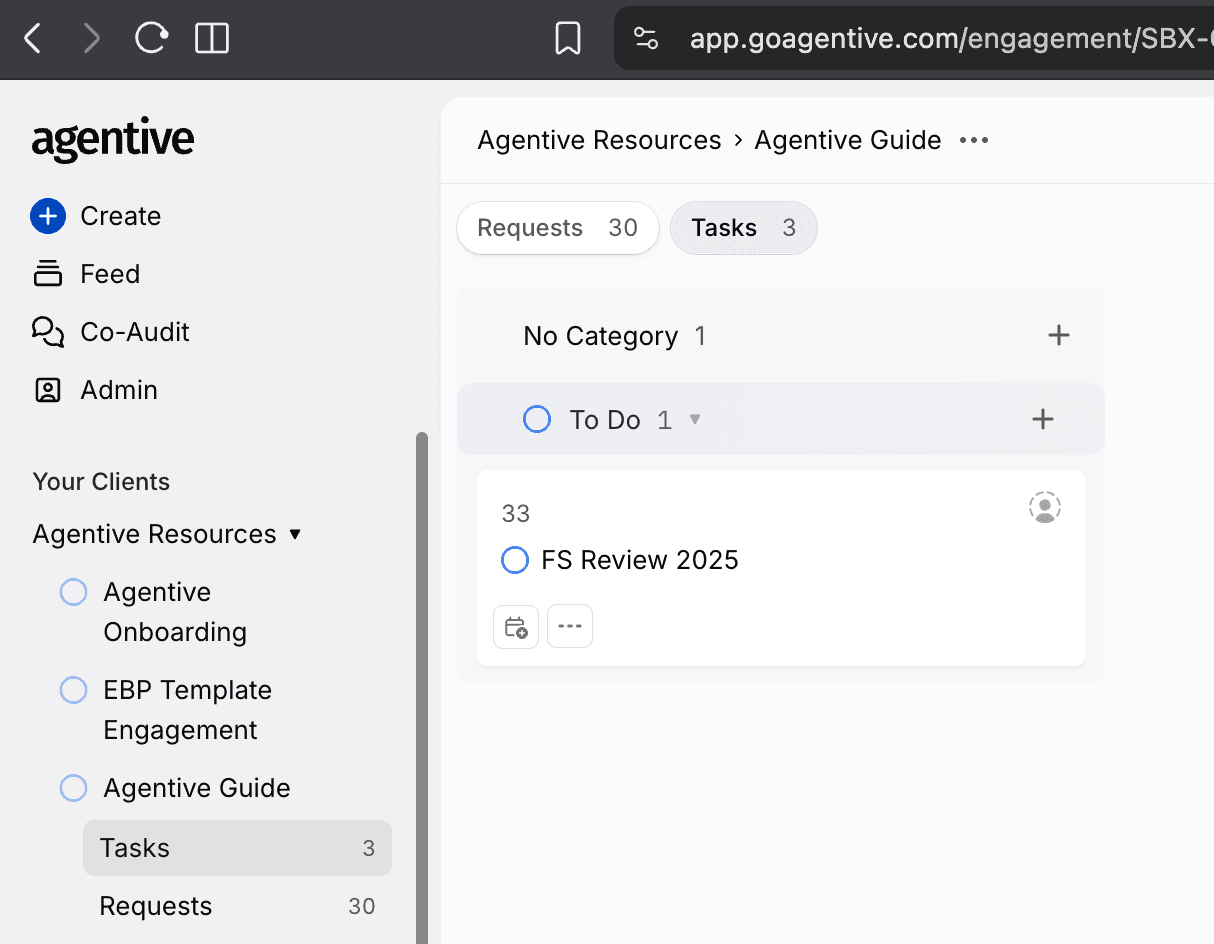The height and width of the screenshot is (944, 1214).
Task: Add item with No Category plus icon
Action: click(1059, 335)
